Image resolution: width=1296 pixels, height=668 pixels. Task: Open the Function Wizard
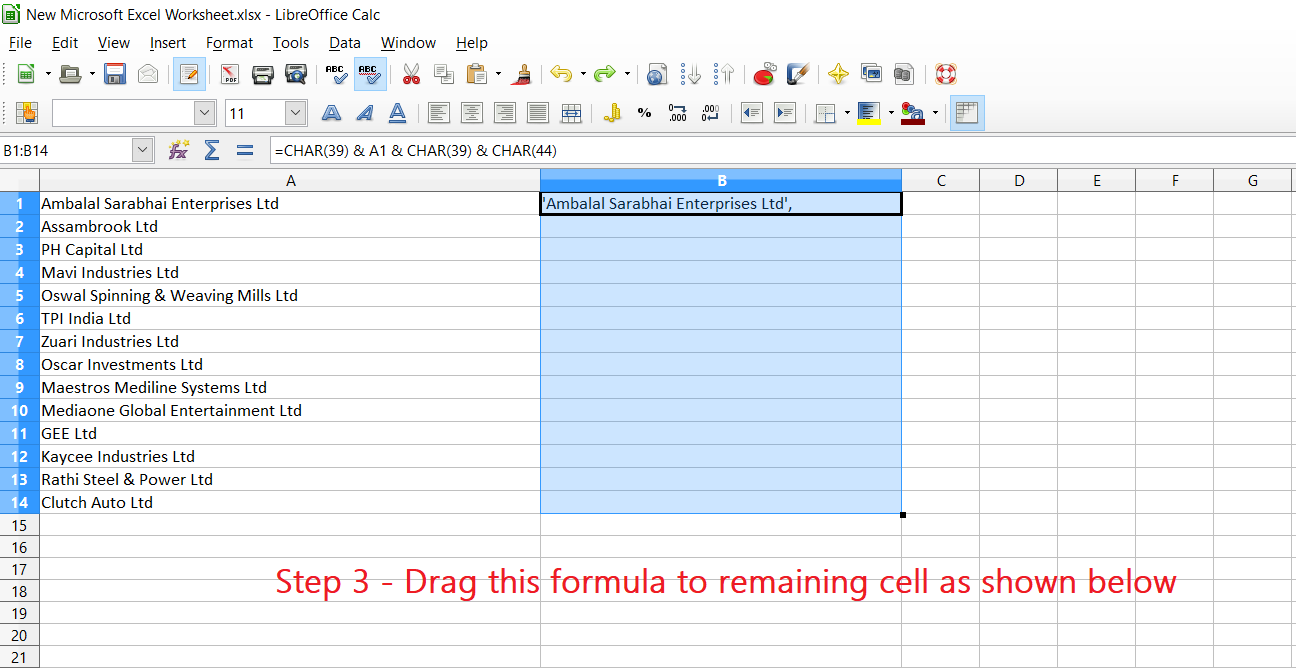click(x=179, y=149)
